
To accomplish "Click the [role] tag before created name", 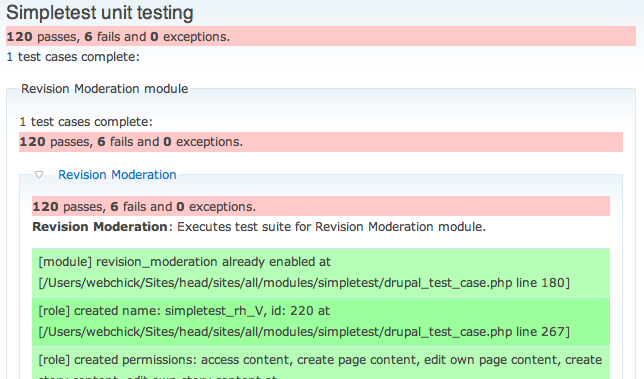I will pyautogui.click(x=54, y=311).
